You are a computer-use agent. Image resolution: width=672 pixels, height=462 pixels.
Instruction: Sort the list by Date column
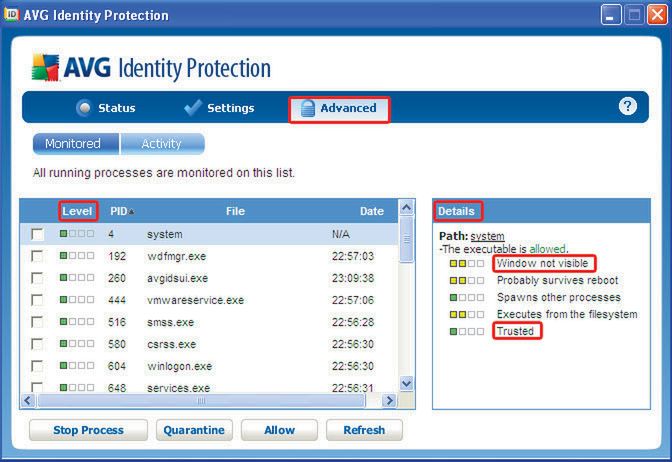[x=372, y=211]
